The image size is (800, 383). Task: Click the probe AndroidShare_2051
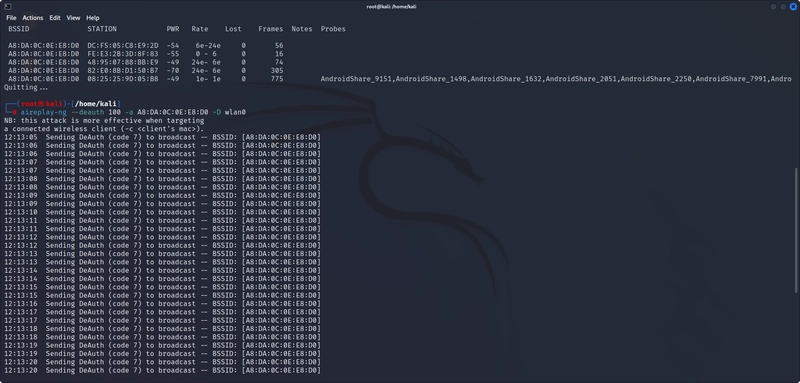(x=581, y=79)
